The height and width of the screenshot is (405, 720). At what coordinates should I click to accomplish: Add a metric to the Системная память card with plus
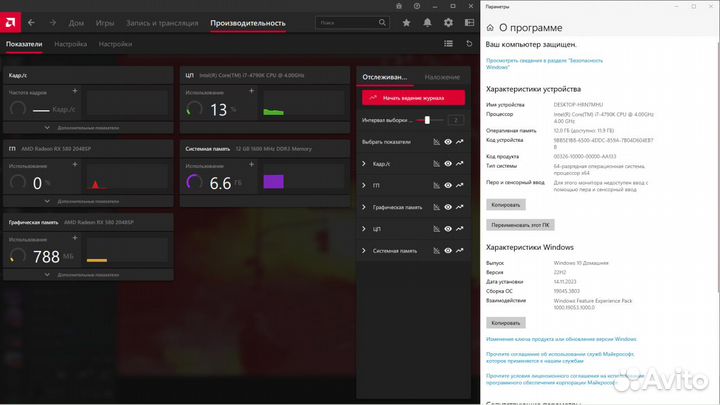[251, 164]
